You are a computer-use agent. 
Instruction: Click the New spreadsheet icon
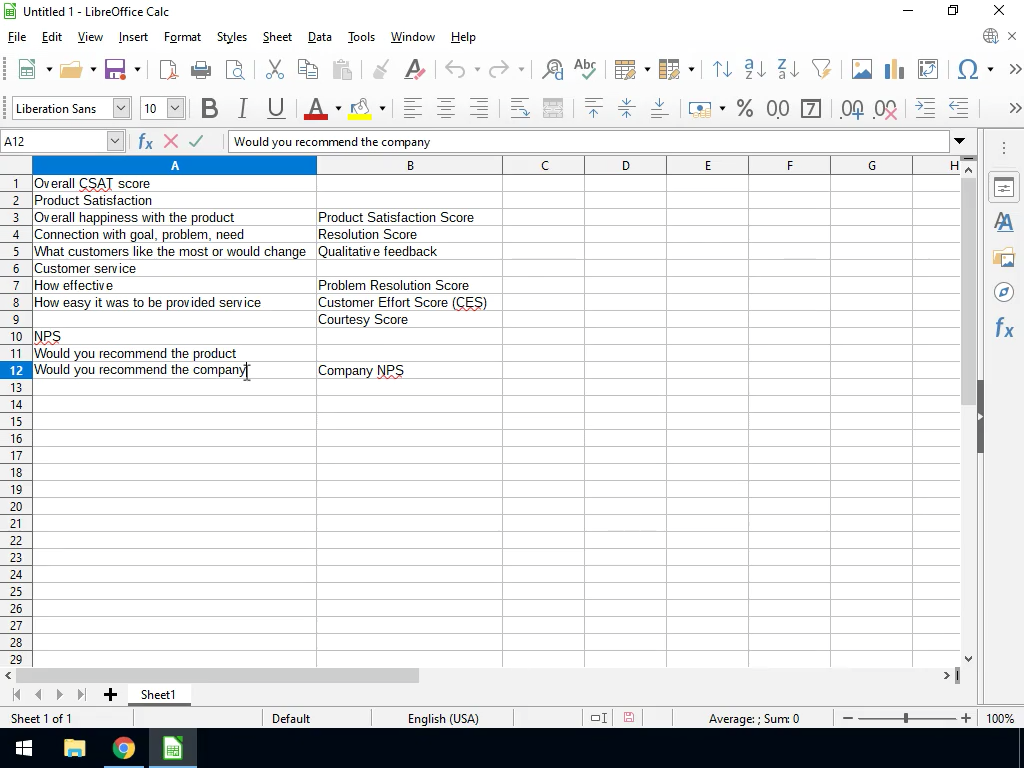tap(27, 69)
